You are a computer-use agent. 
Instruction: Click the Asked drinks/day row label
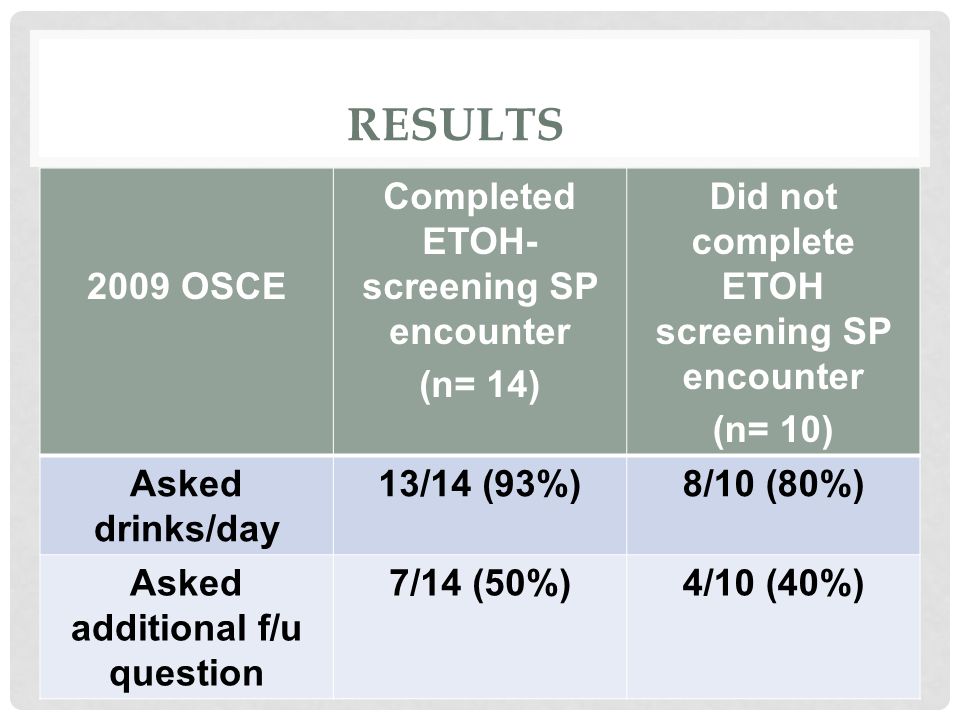[187, 506]
